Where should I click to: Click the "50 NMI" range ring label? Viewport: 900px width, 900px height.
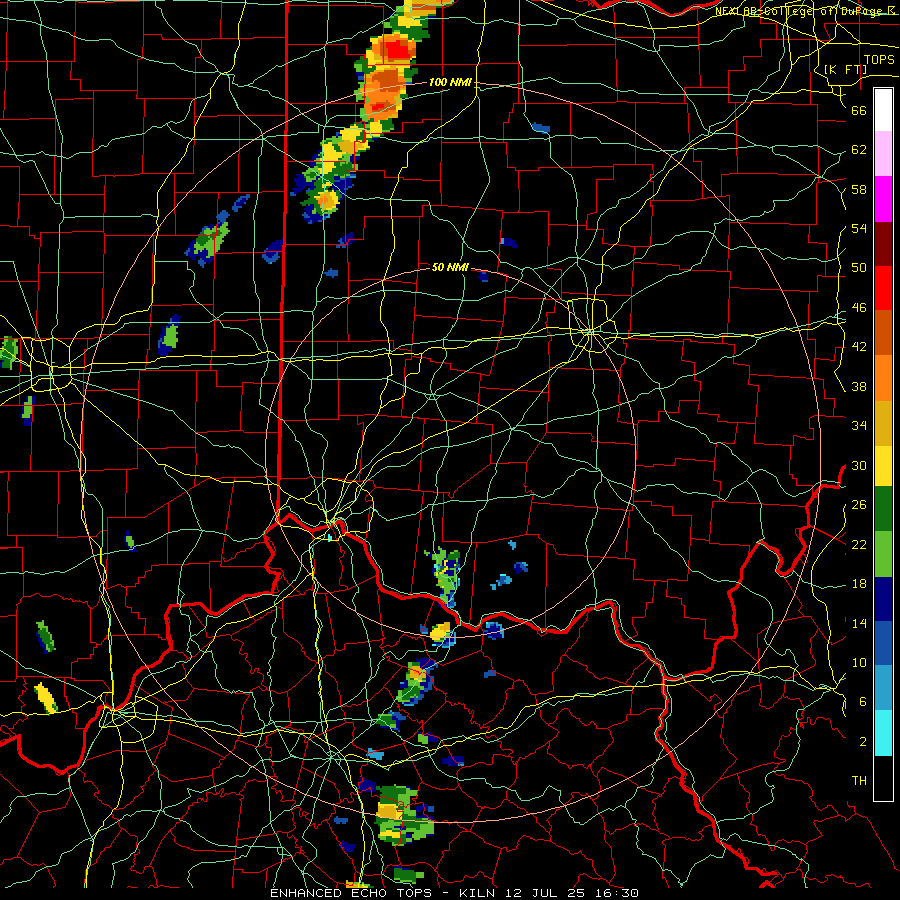point(450,267)
